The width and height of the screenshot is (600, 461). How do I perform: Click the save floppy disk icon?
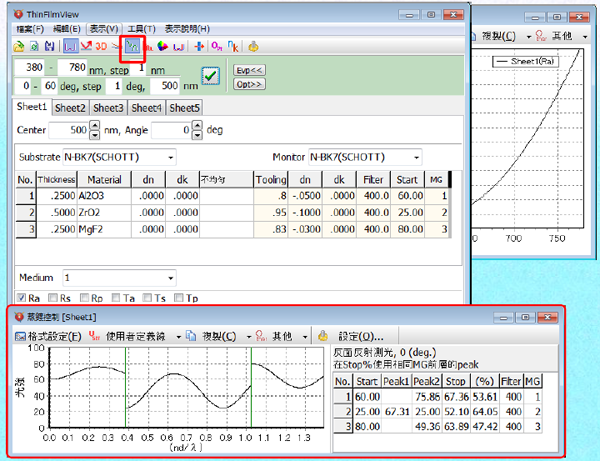(x=49, y=46)
